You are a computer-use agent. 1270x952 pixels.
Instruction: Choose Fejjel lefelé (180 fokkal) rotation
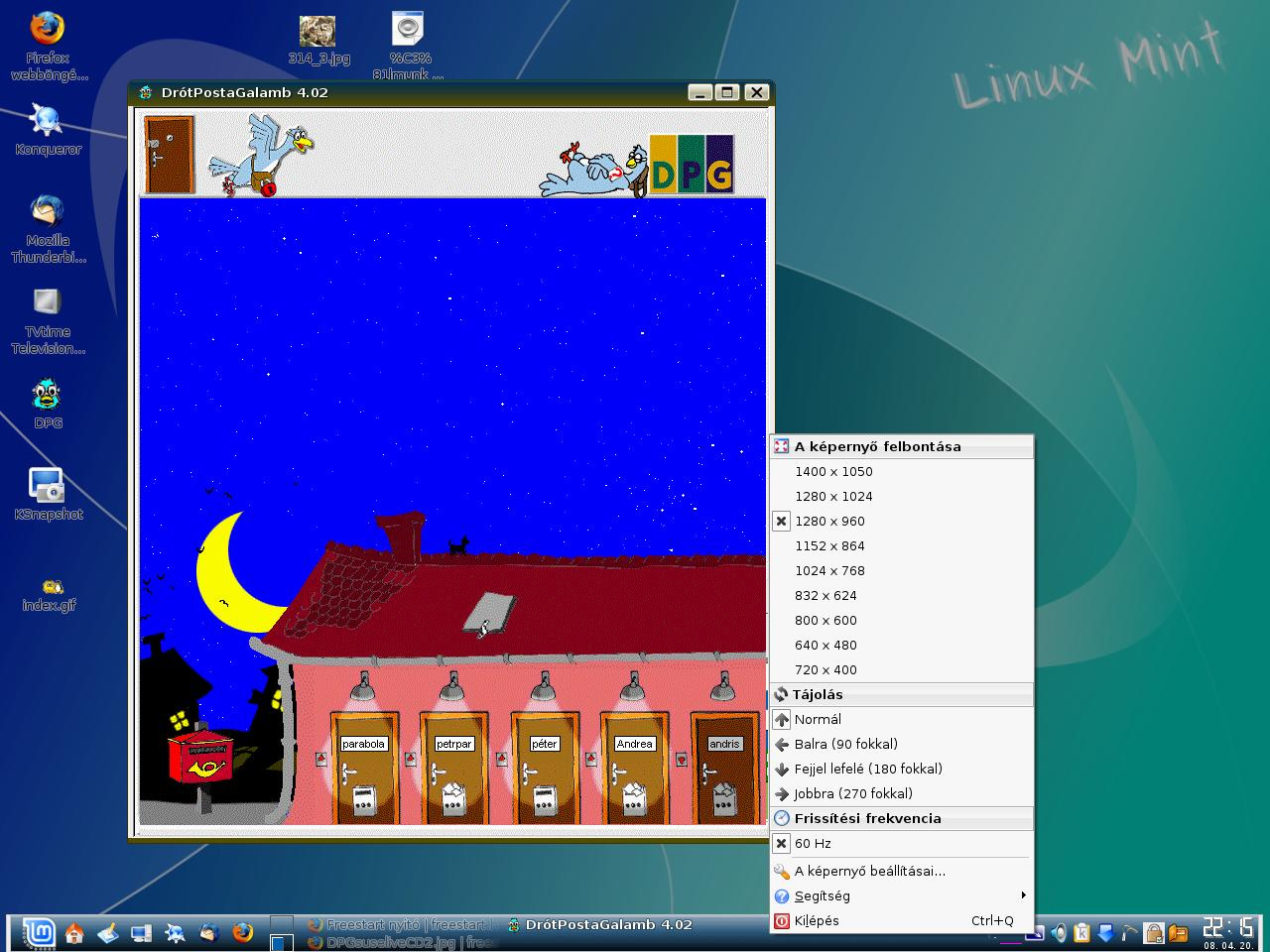[x=902, y=770]
